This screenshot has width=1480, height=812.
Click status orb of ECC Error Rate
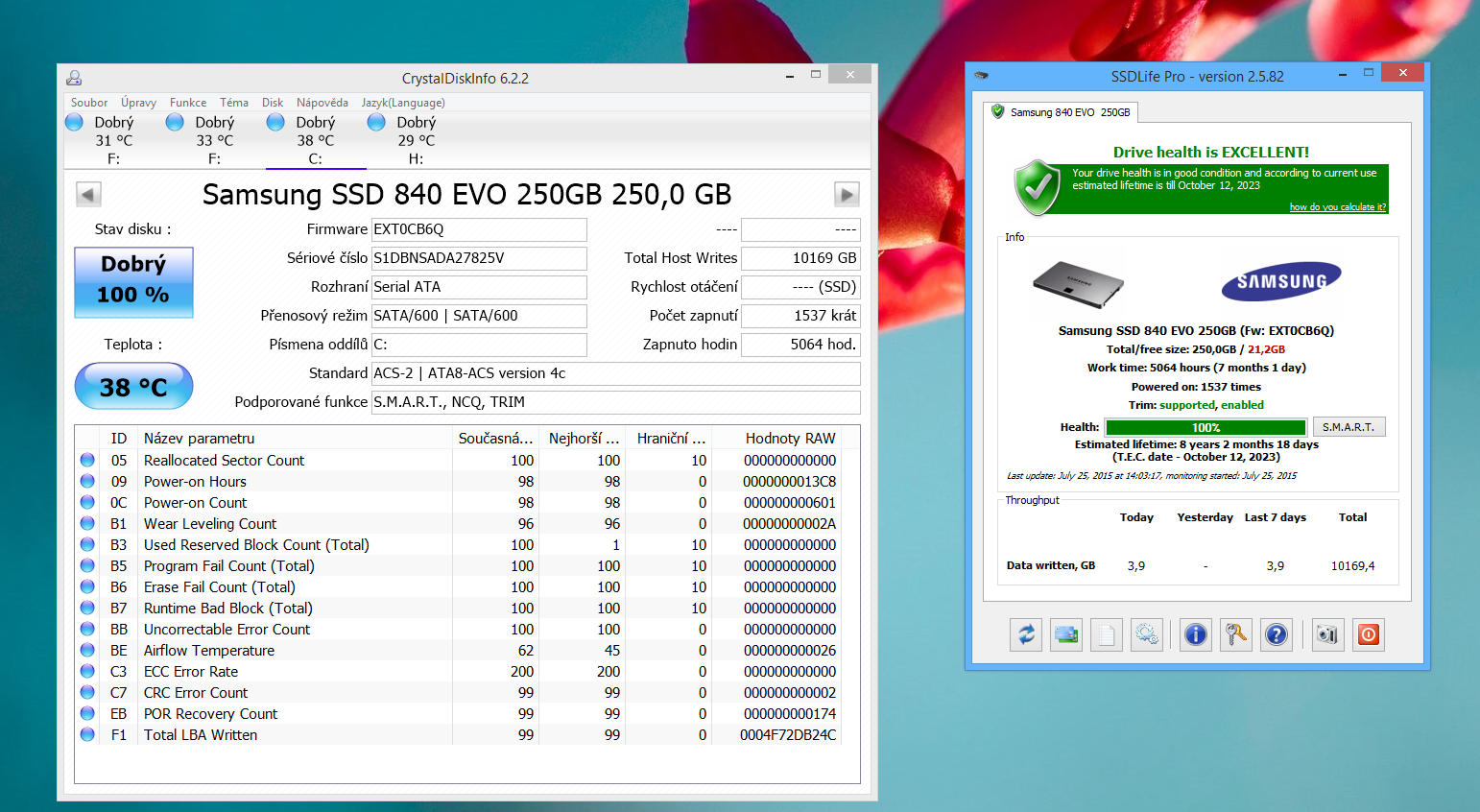[87, 671]
